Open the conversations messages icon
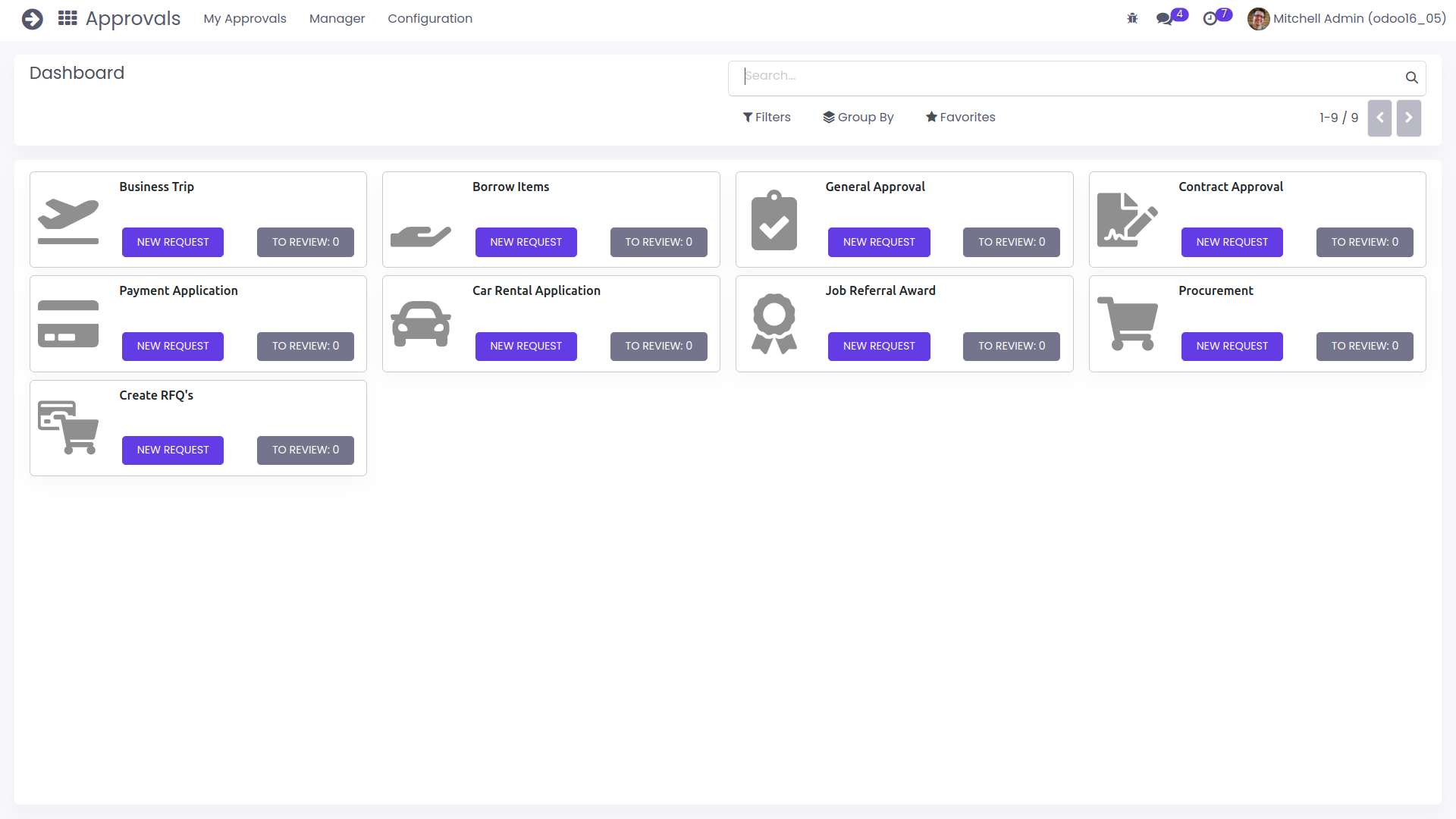This screenshot has width=1456, height=819. 1164,18
